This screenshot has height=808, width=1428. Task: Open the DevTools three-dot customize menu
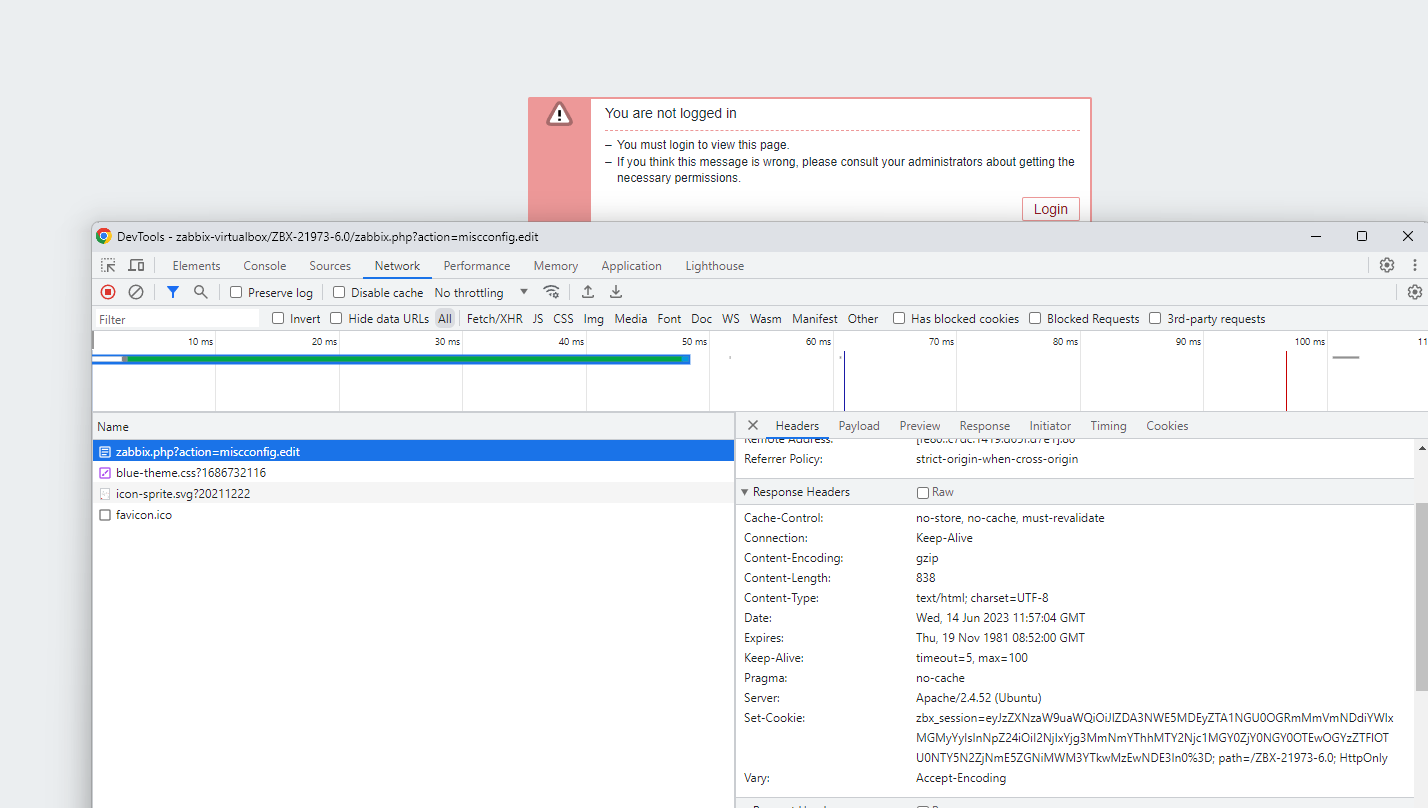pos(1415,265)
